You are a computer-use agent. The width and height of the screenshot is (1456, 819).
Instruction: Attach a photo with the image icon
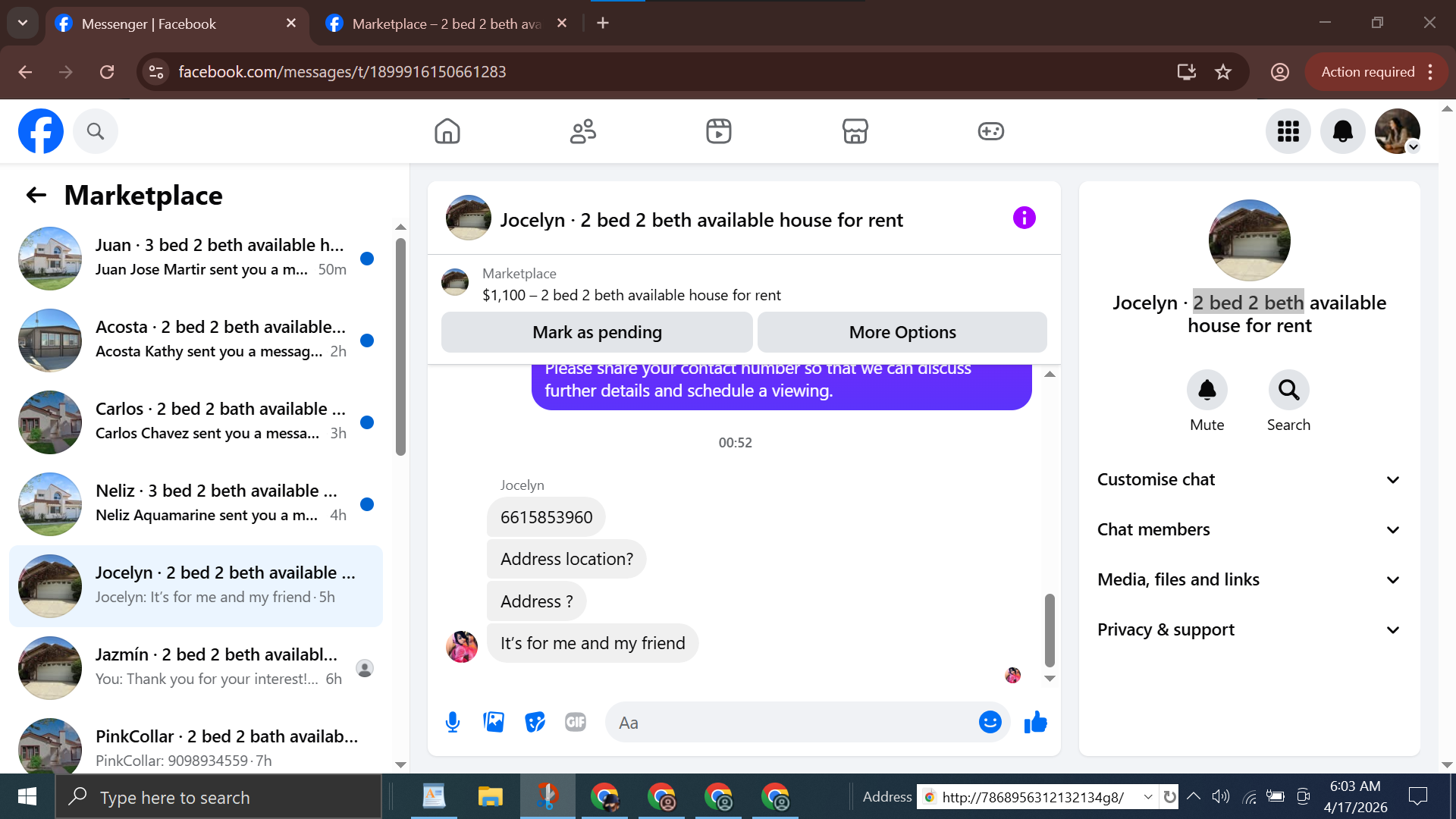(x=494, y=722)
